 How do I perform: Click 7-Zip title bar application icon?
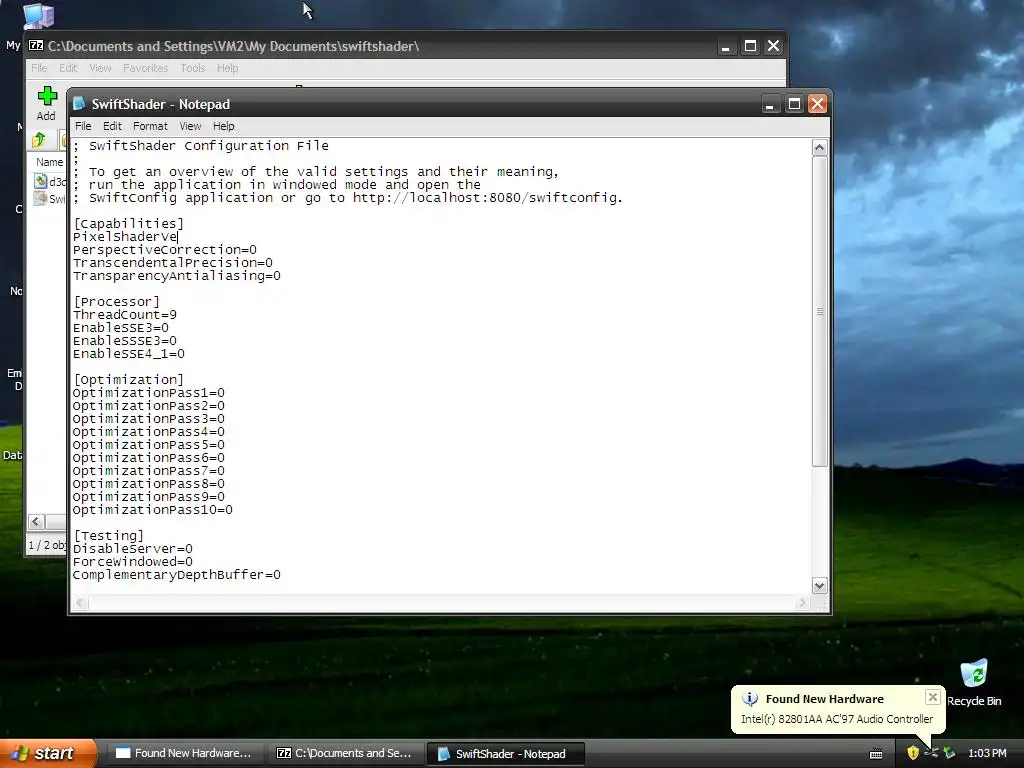pos(36,46)
